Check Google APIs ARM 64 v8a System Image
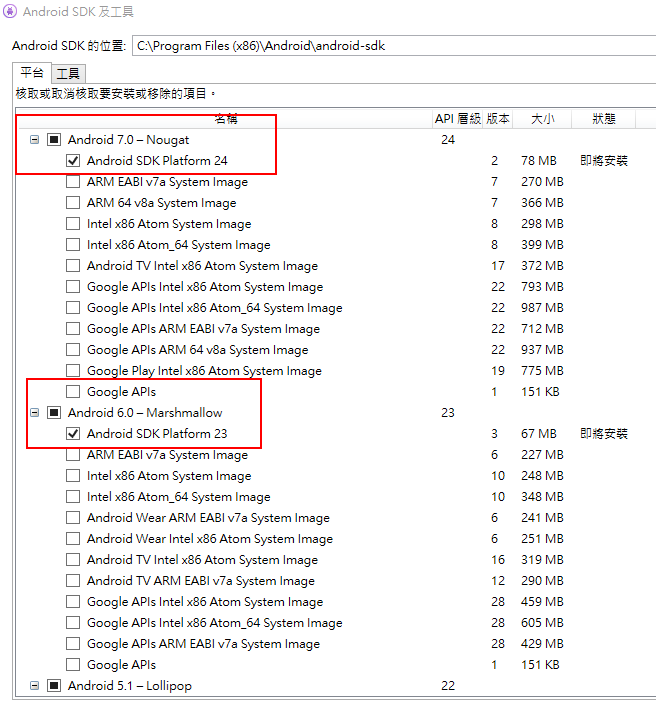The image size is (656, 707). pyautogui.click(x=73, y=349)
